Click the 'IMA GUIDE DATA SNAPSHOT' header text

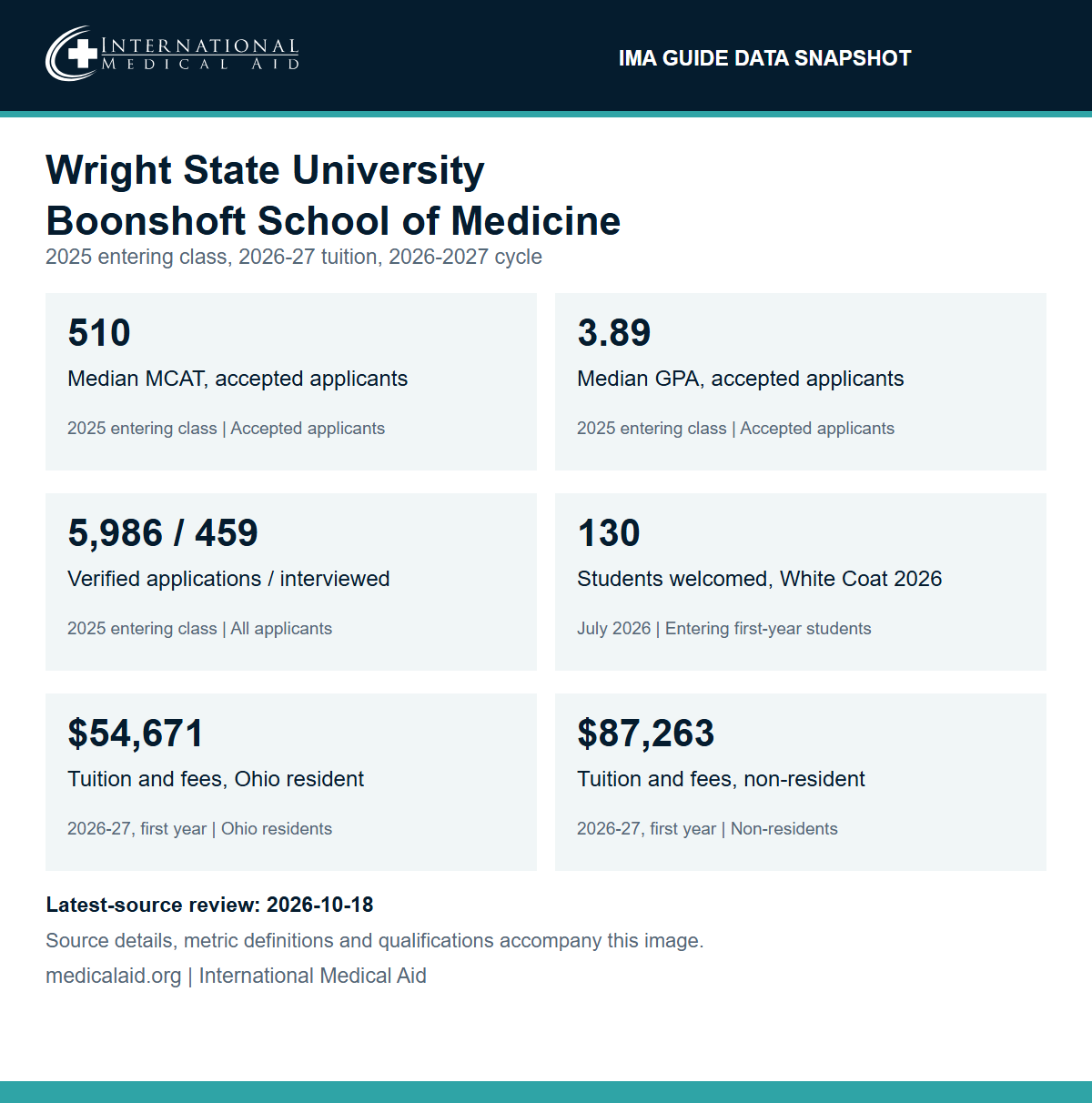764,58
